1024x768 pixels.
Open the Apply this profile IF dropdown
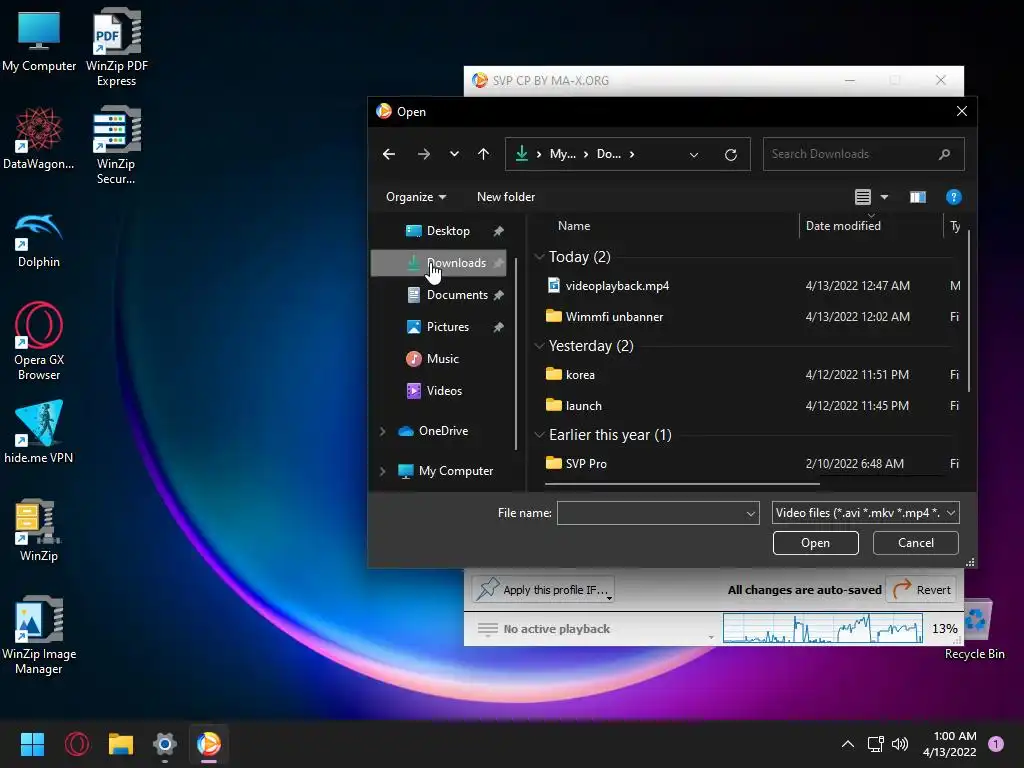(543, 590)
